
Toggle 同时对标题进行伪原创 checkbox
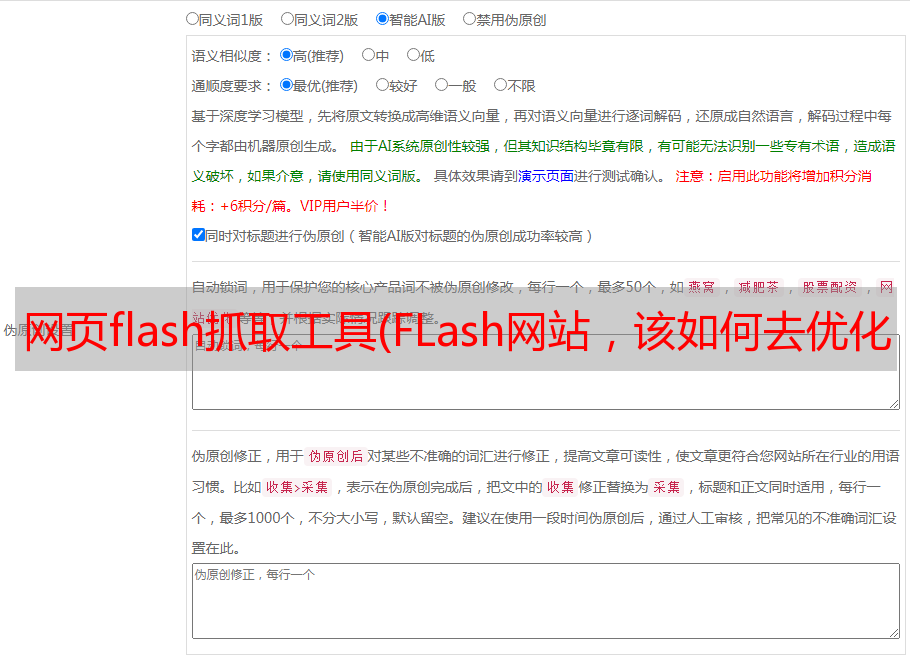point(198,235)
